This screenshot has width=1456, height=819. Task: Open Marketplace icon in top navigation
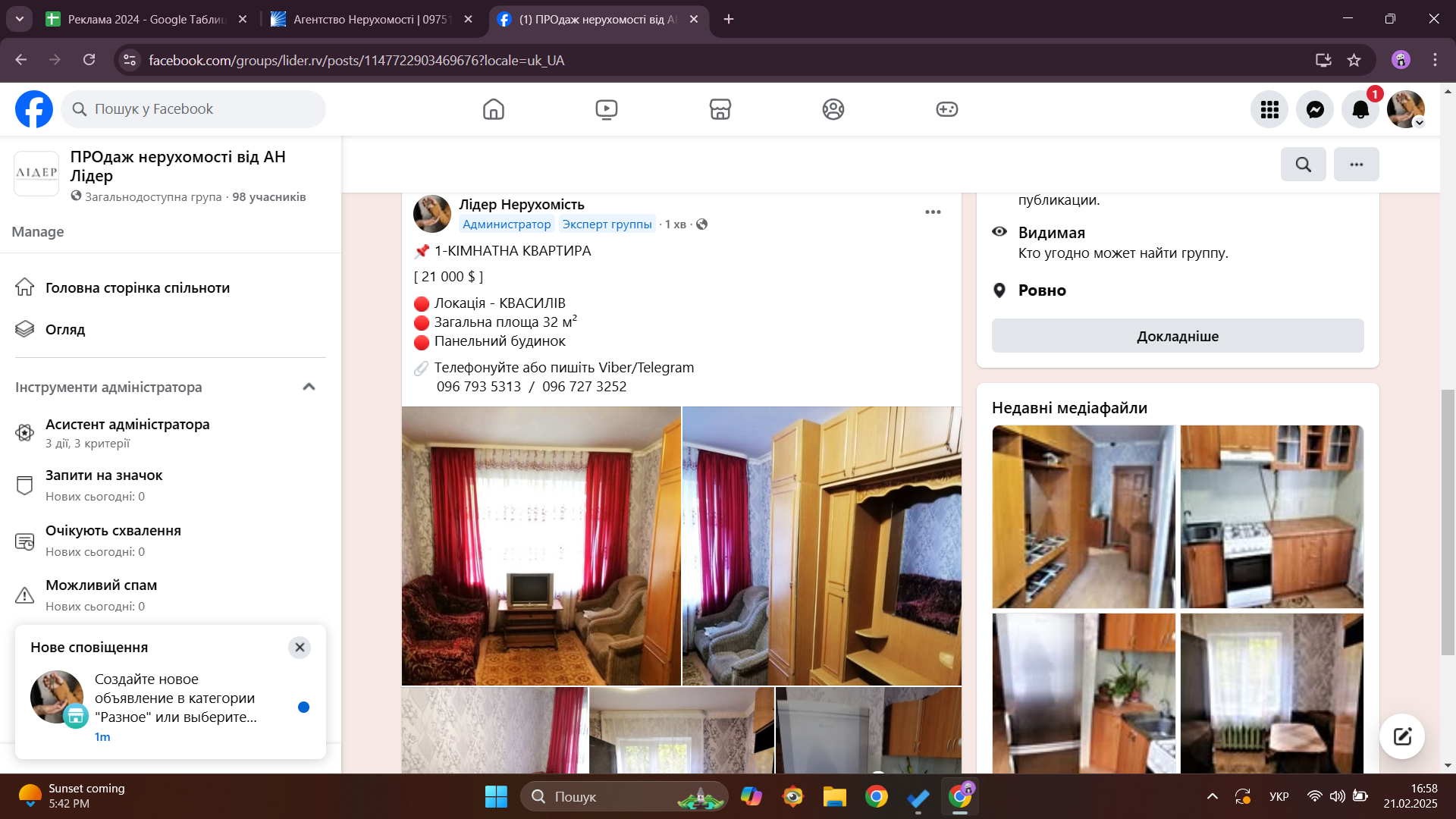(x=720, y=109)
